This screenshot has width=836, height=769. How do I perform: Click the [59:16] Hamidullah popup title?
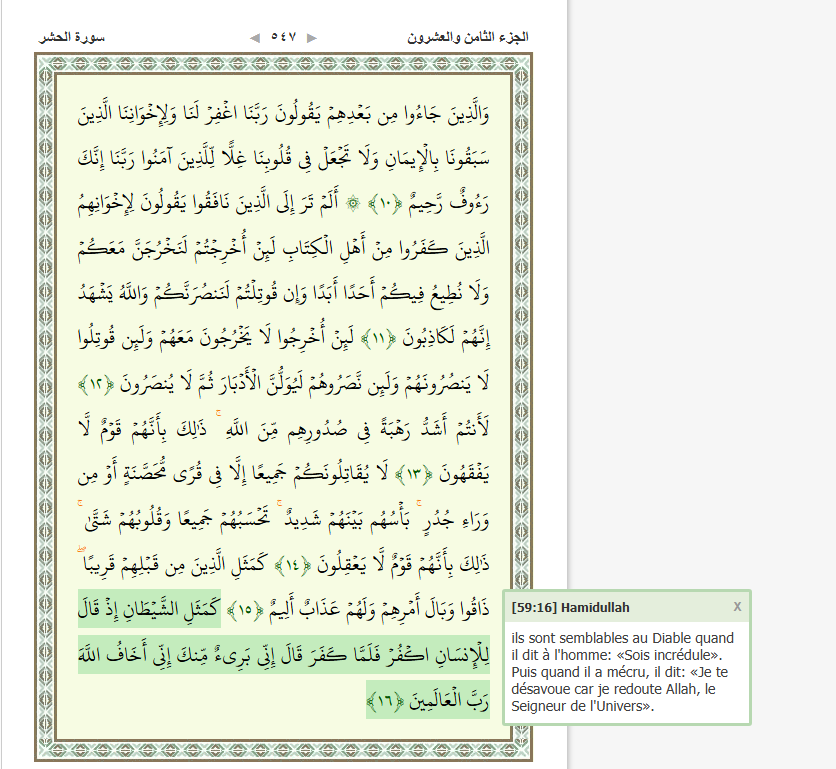(x=571, y=607)
